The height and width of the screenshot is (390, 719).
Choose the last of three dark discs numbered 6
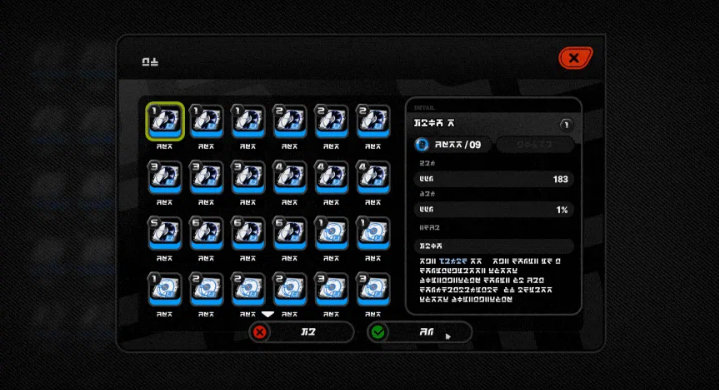pos(290,233)
